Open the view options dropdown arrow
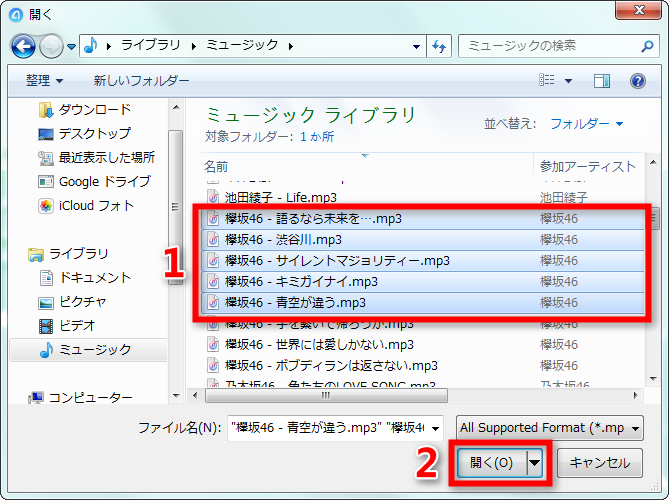This screenshot has height=500, width=669. [568, 81]
